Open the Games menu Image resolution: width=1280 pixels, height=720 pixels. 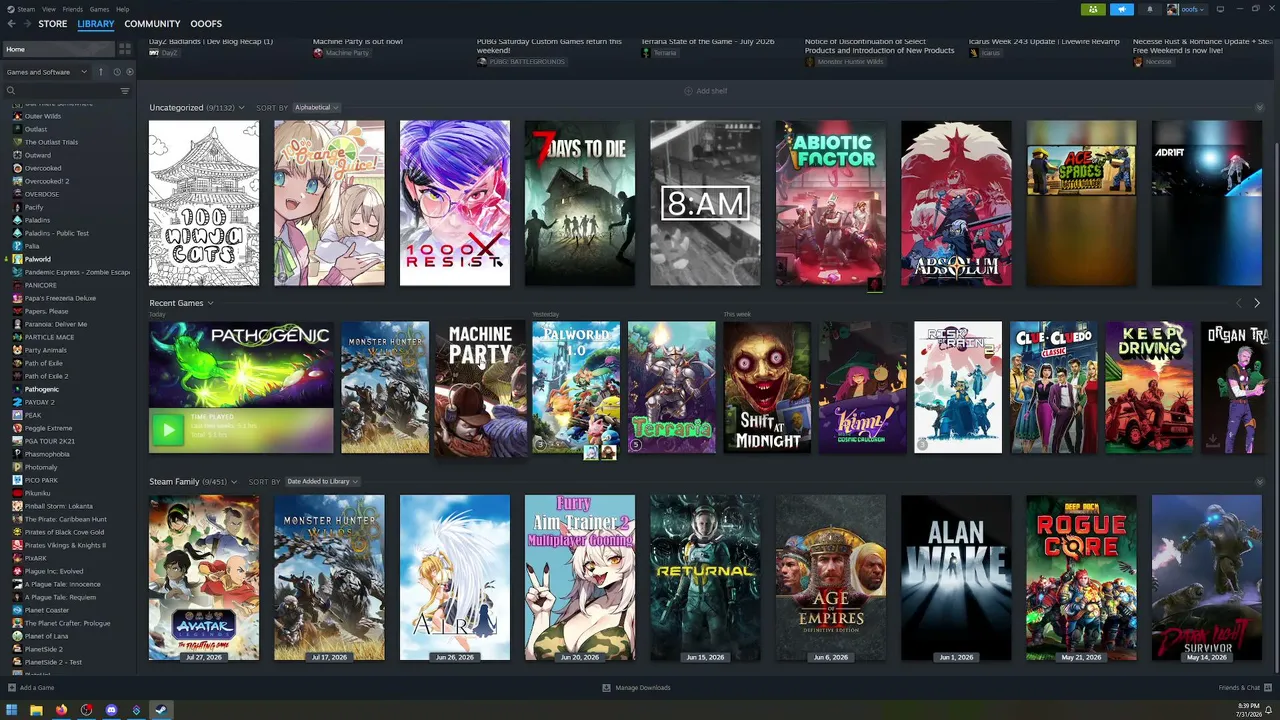pos(100,9)
